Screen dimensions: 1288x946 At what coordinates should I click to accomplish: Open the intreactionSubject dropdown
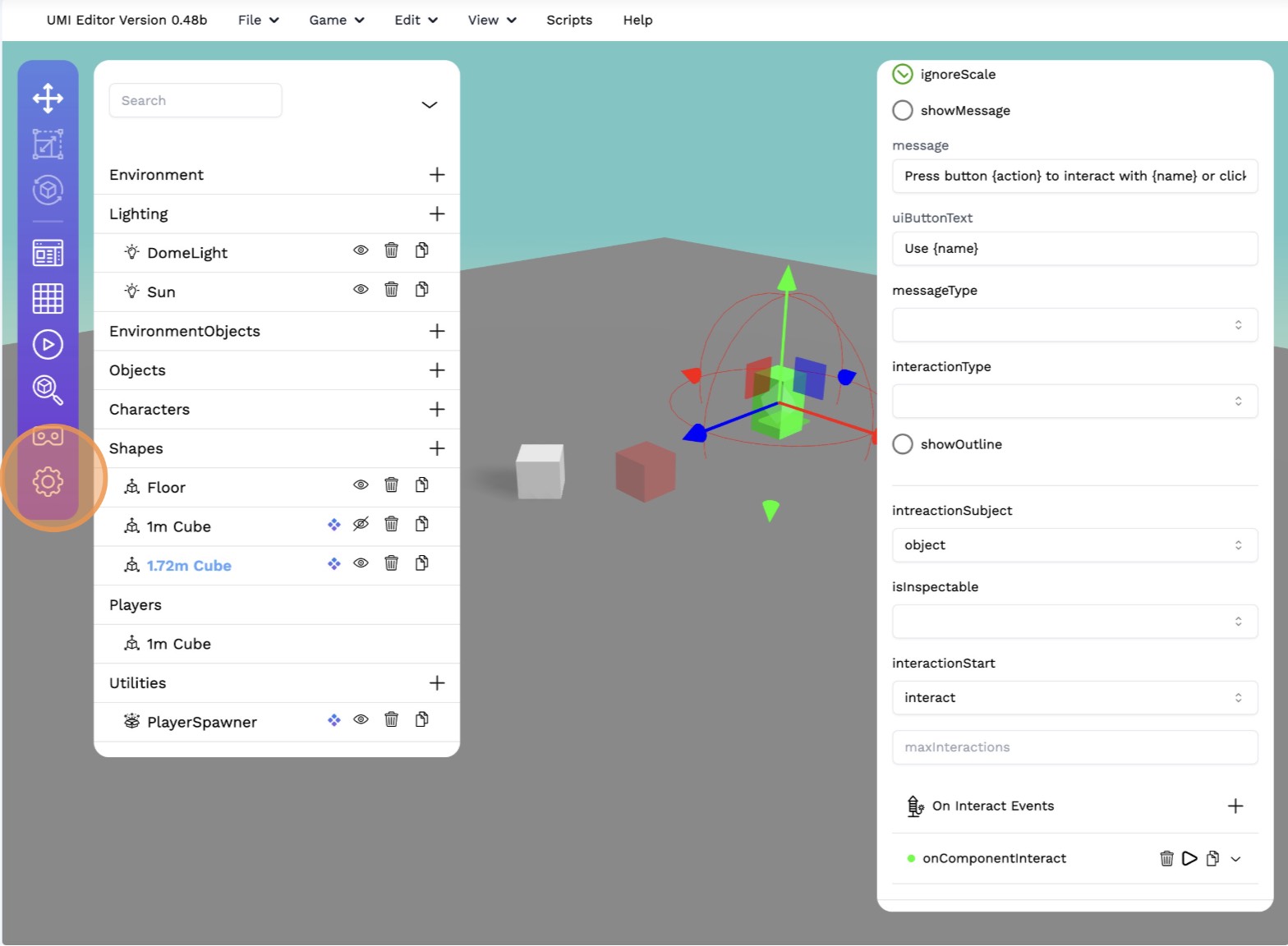1074,545
